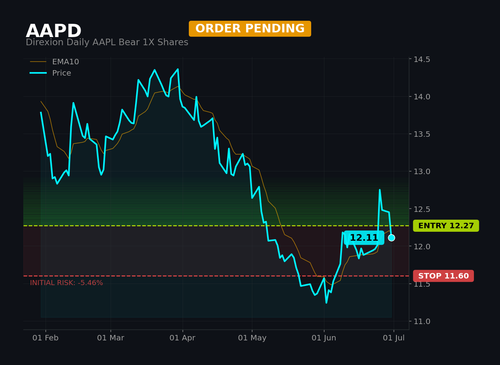Select the AAPD ticker title

(x=54, y=31)
